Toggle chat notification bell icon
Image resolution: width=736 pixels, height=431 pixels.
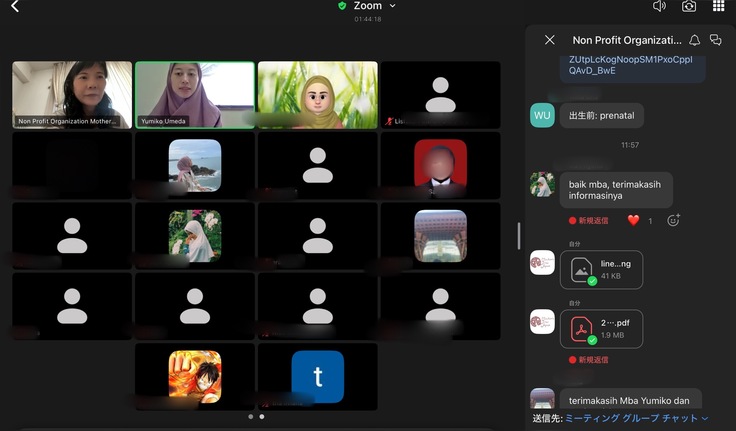click(694, 40)
